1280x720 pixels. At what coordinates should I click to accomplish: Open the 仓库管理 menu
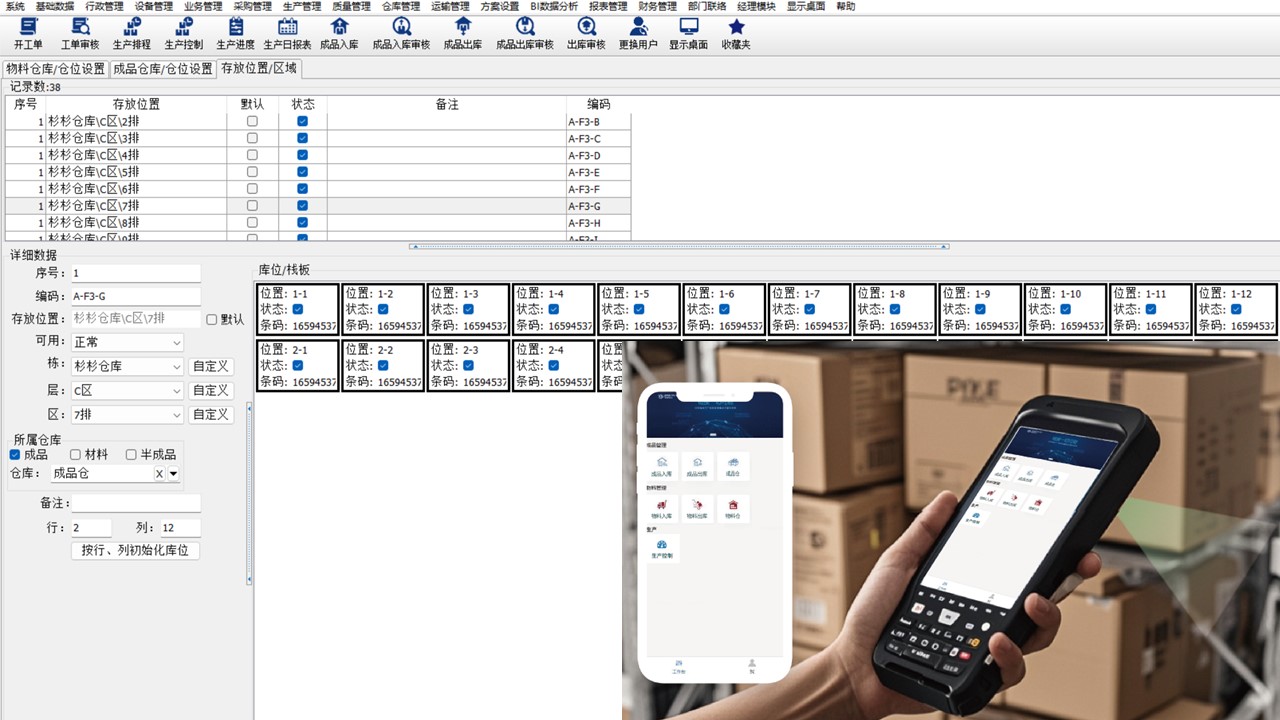401,6
